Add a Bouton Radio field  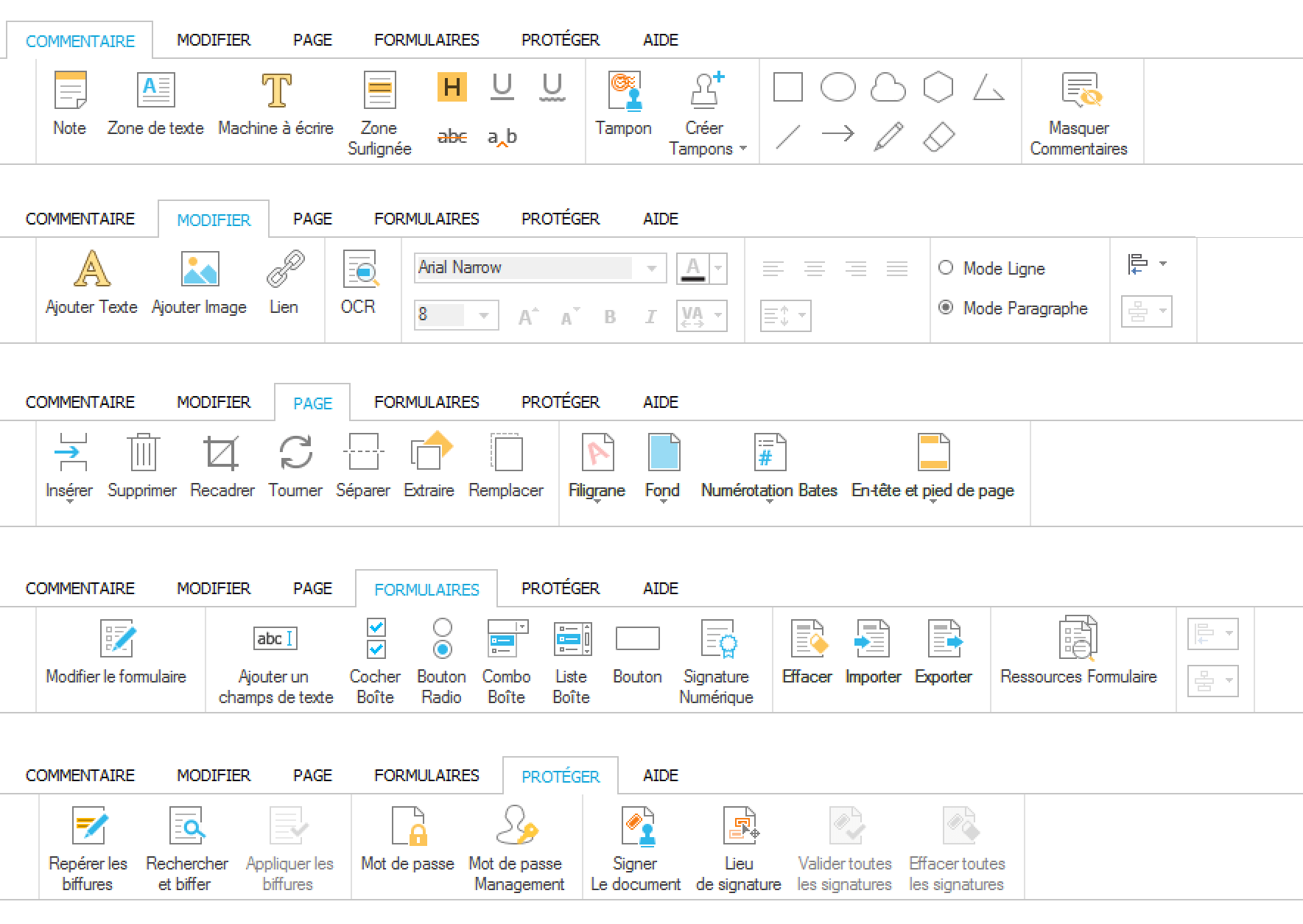pos(442,662)
